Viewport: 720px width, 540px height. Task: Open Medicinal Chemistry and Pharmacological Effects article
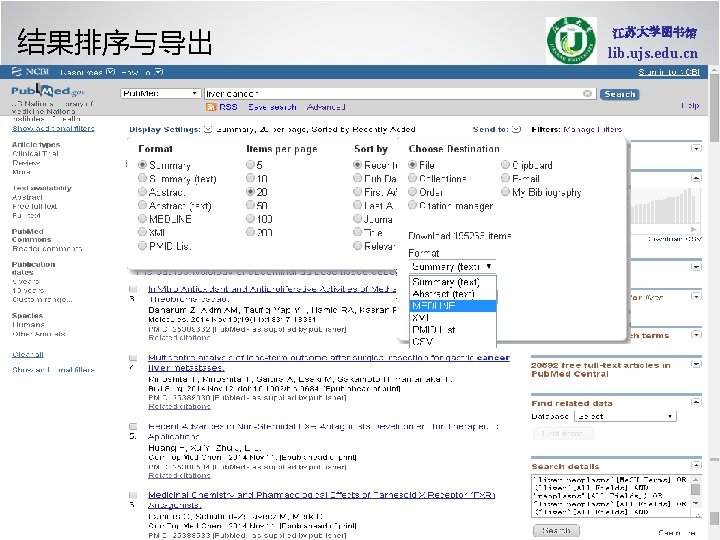(x=321, y=500)
